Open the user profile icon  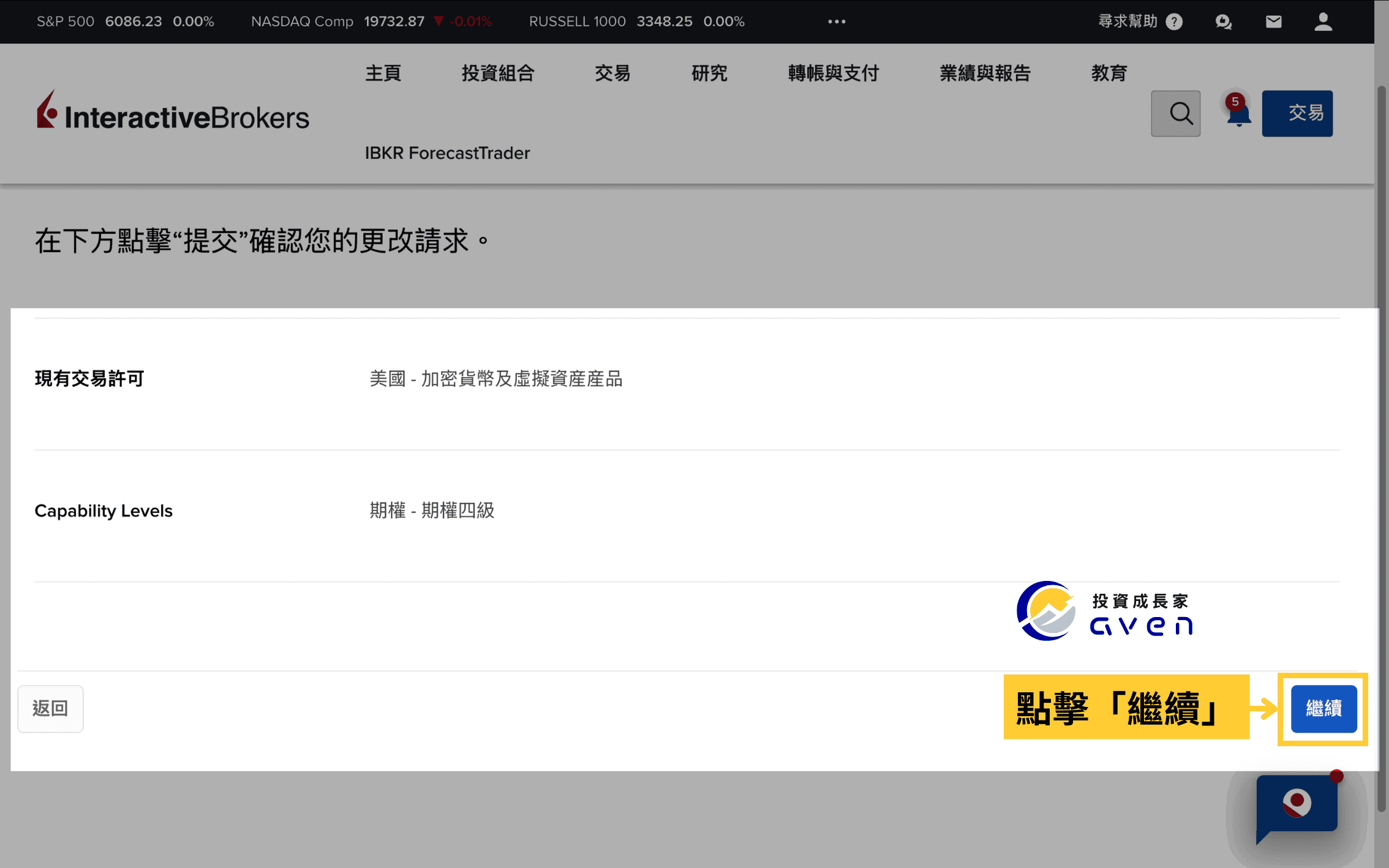coord(1322,21)
